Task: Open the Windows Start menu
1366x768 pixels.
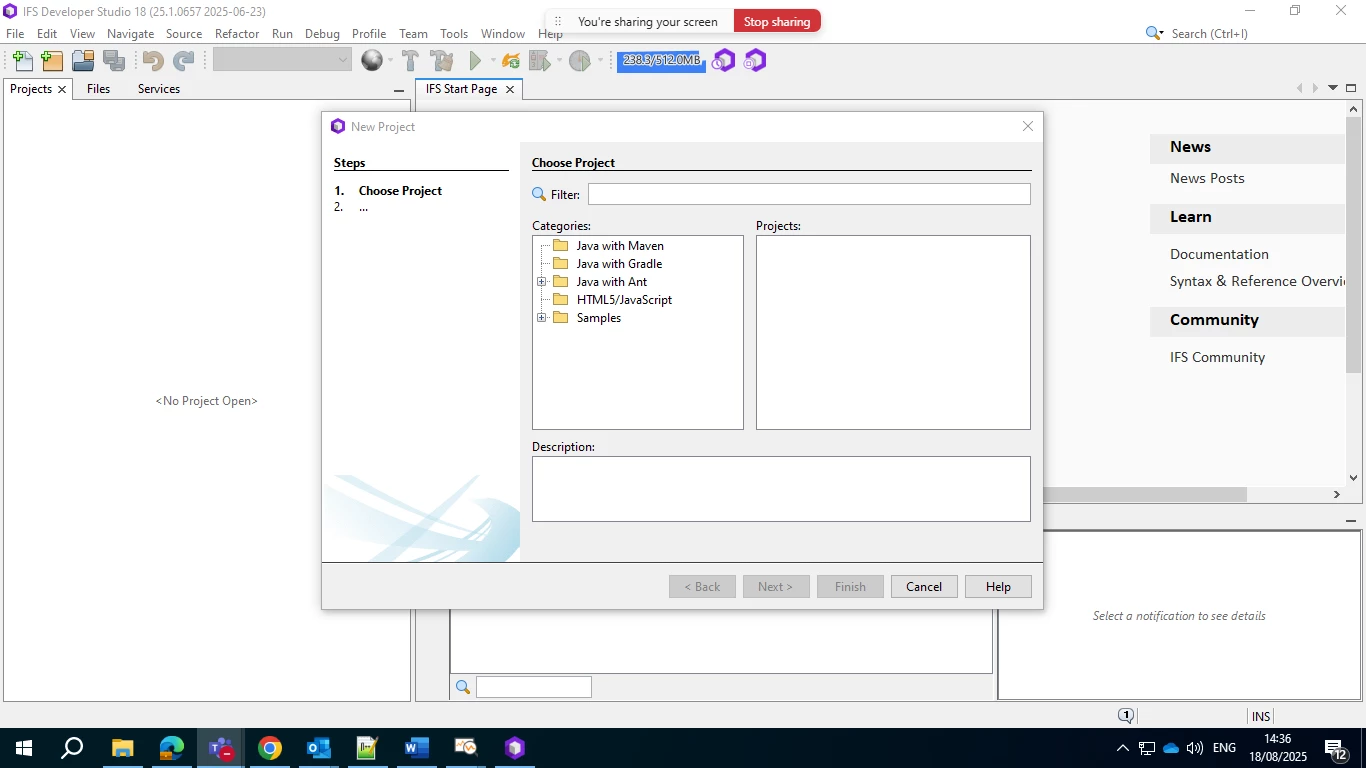Action: tap(24, 748)
